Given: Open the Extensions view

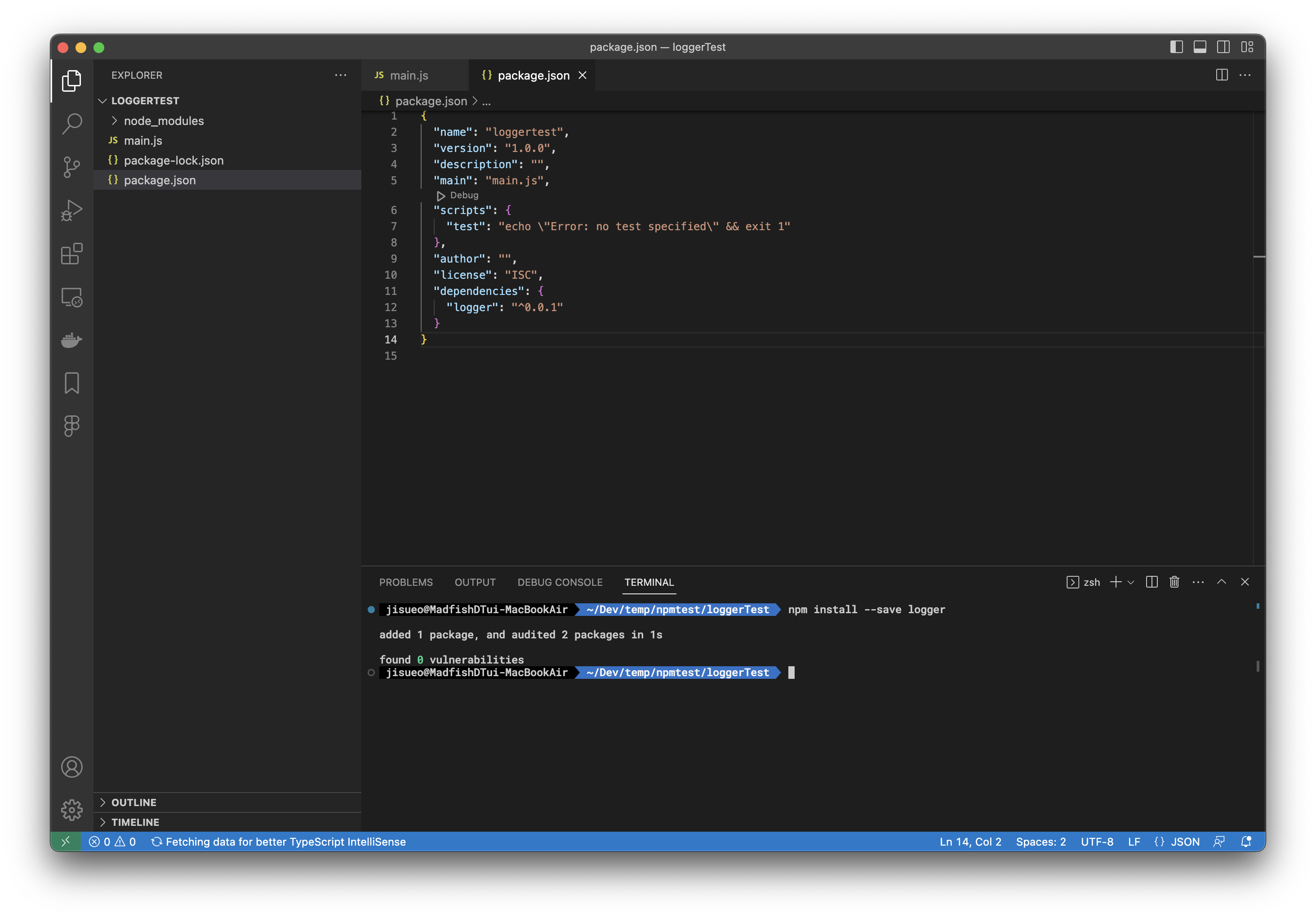Looking at the screenshot, I should [71, 254].
